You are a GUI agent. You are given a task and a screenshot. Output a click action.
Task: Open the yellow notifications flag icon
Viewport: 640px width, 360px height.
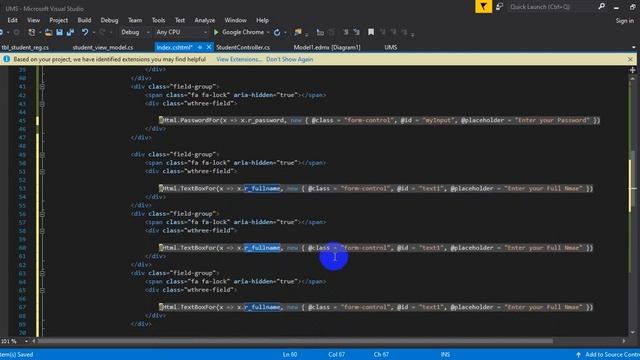coord(484,7)
